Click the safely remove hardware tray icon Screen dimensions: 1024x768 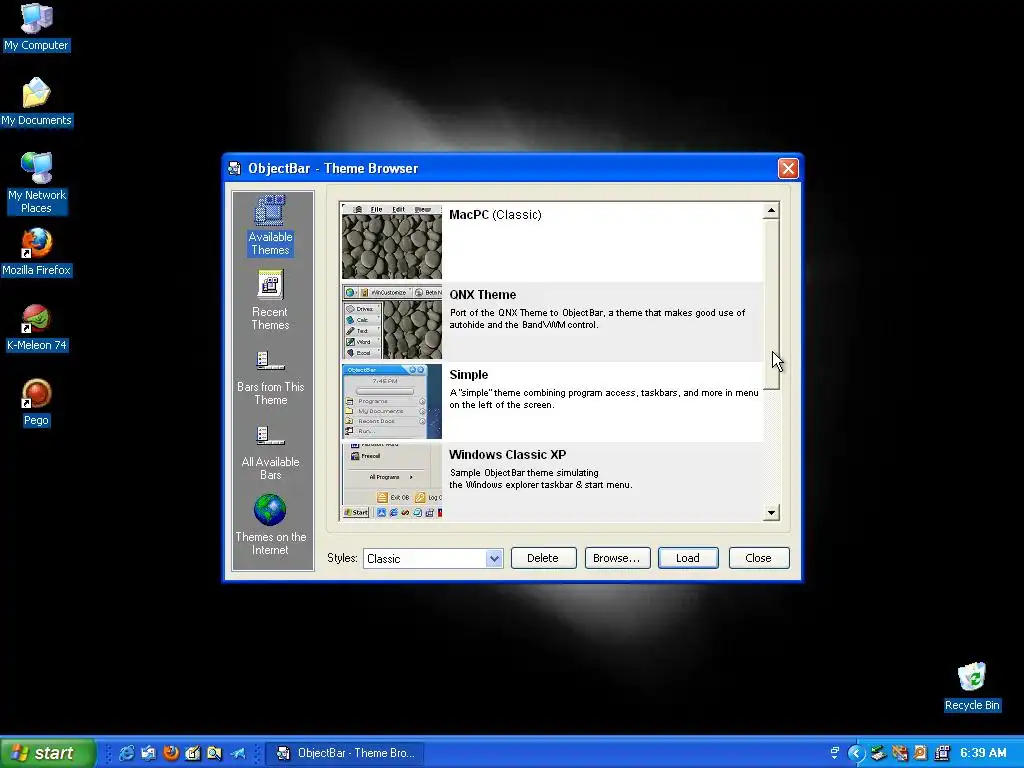pyautogui.click(x=878, y=753)
